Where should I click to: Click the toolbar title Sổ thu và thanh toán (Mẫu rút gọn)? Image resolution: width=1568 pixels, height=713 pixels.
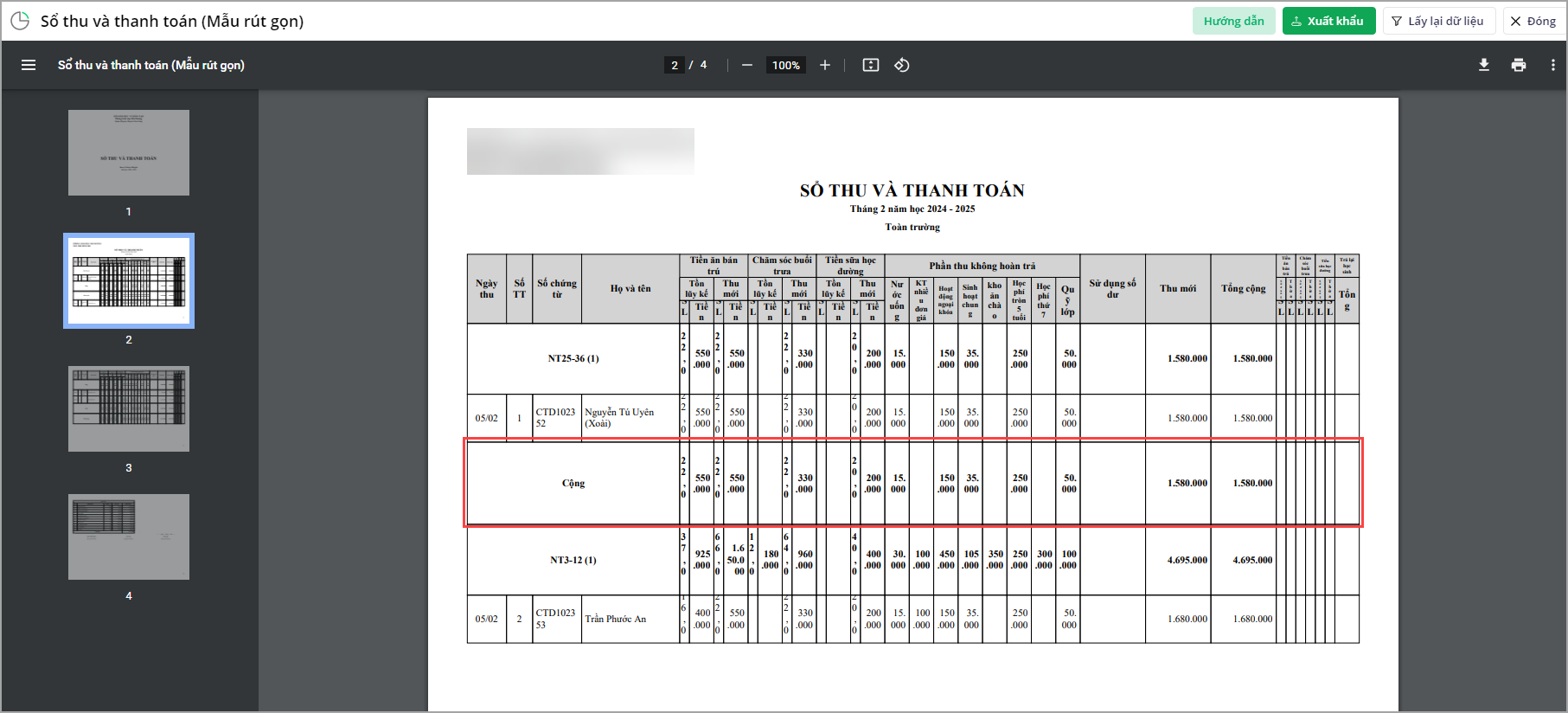(x=151, y=65)
